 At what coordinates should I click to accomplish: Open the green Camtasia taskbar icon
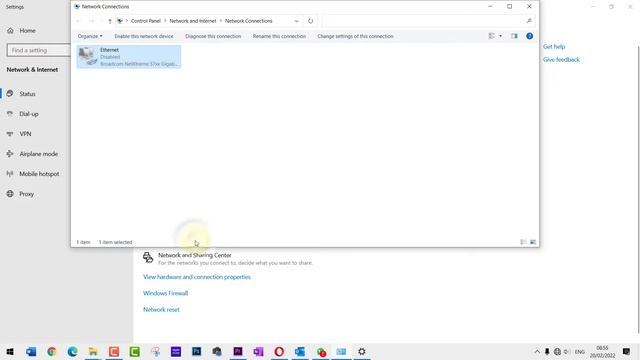tap(134, 351)
